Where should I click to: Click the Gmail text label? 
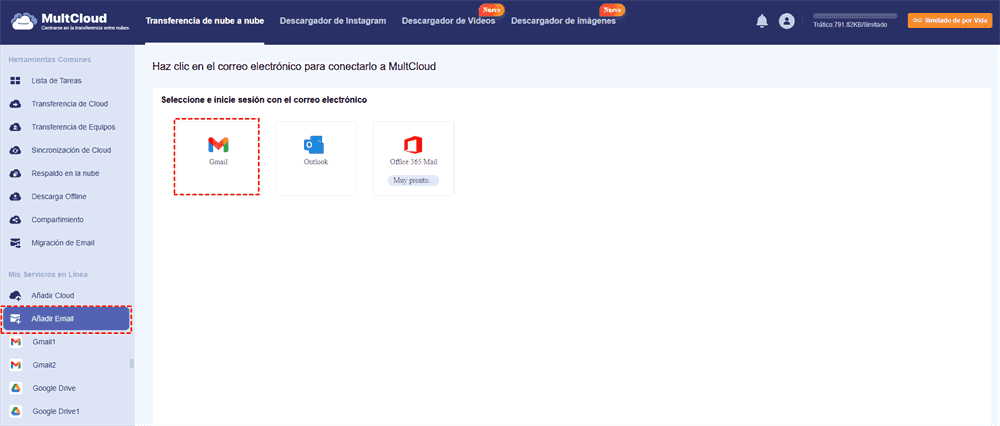point(218,162)
